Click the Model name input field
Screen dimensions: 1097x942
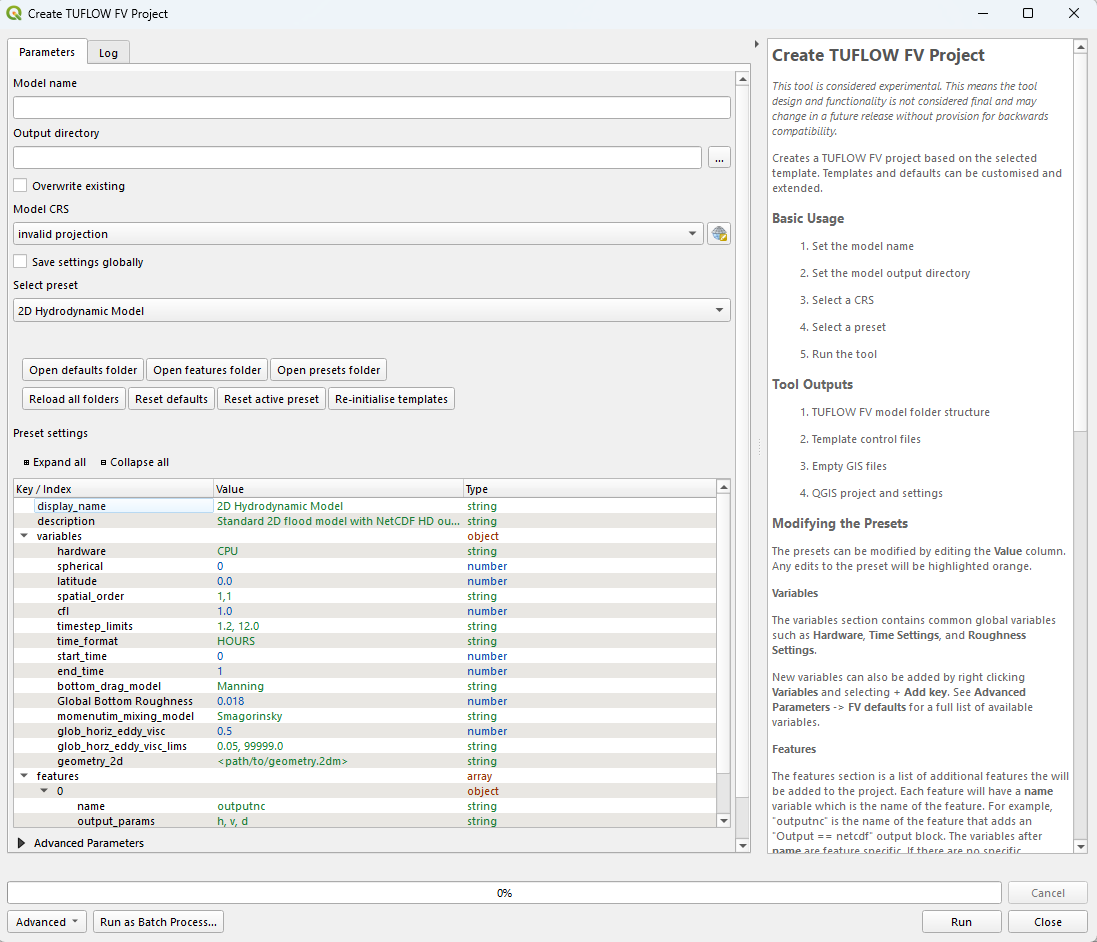[371, 107]
